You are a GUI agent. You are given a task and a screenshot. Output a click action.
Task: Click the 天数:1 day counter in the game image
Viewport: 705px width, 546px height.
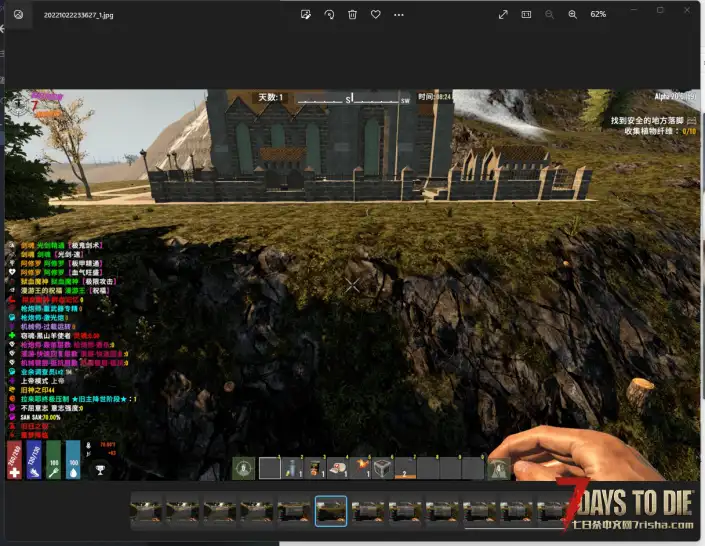pyautogui.click(x=271, y=97)
